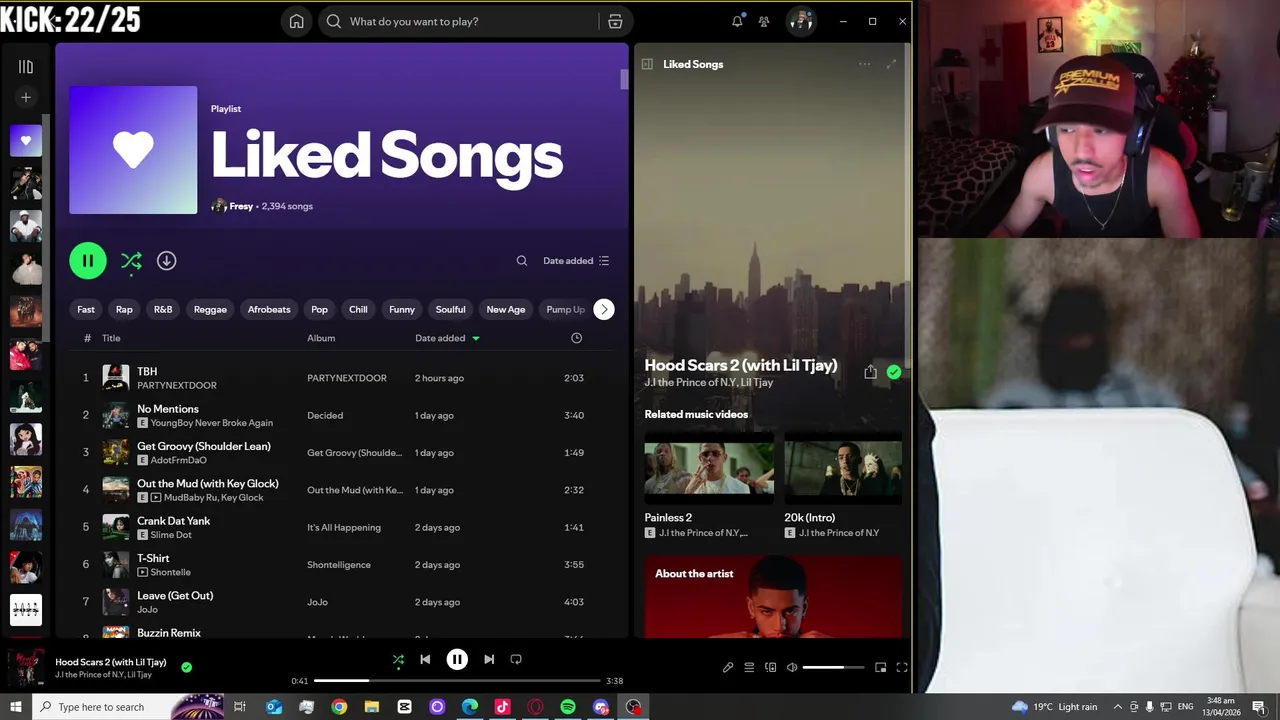The width and height of the screenshot is (1280, 720).
Task: Select the New Age filter chip
Action: (x=506, y=309)
